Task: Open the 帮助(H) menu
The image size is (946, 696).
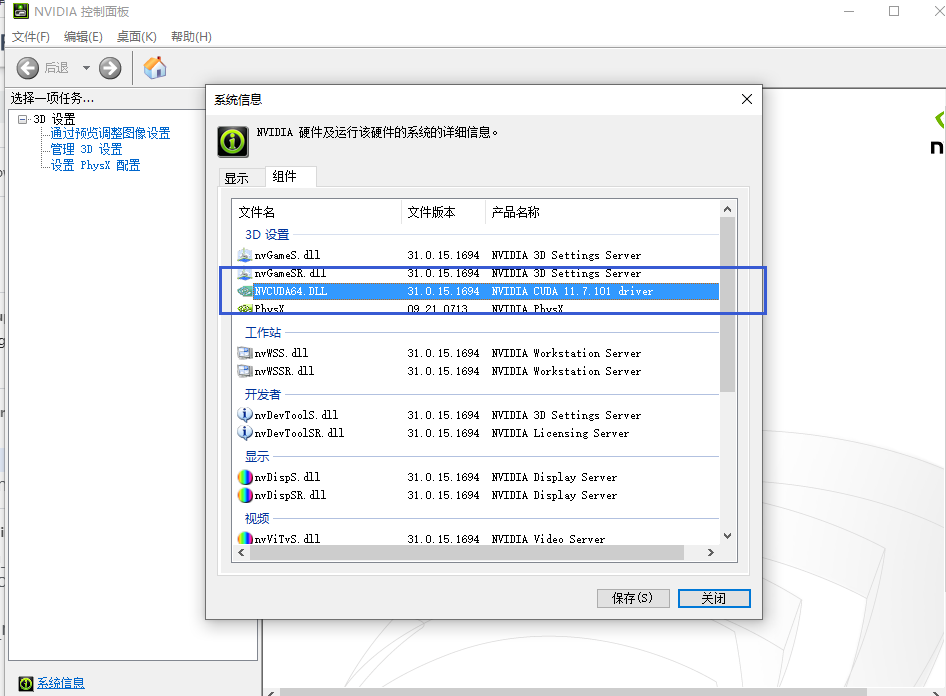Action: pyautogui.click(x=191, y=37)
